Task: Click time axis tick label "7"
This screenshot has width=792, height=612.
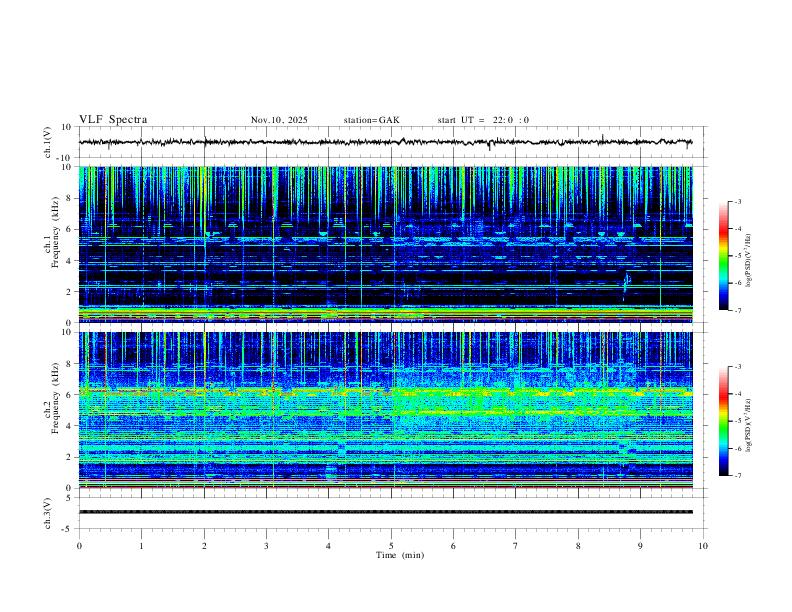Action: pyautogui.click(x=516, y=546)
